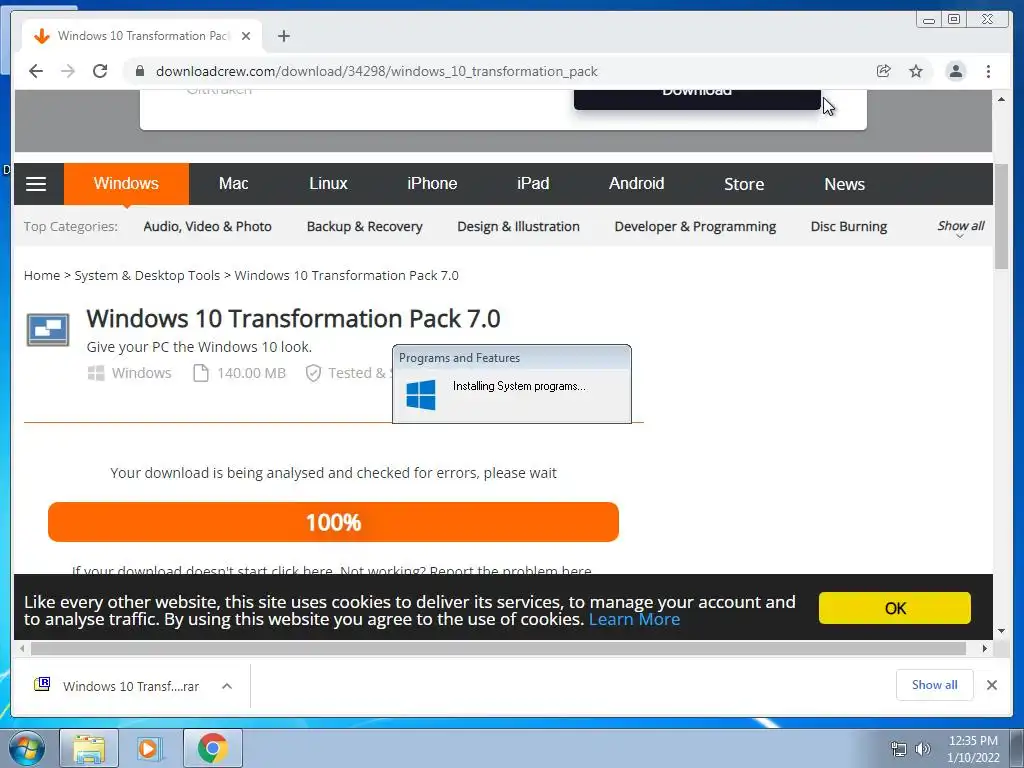
Task: Open the News tab in site navigation
Action: coord(844,184)
